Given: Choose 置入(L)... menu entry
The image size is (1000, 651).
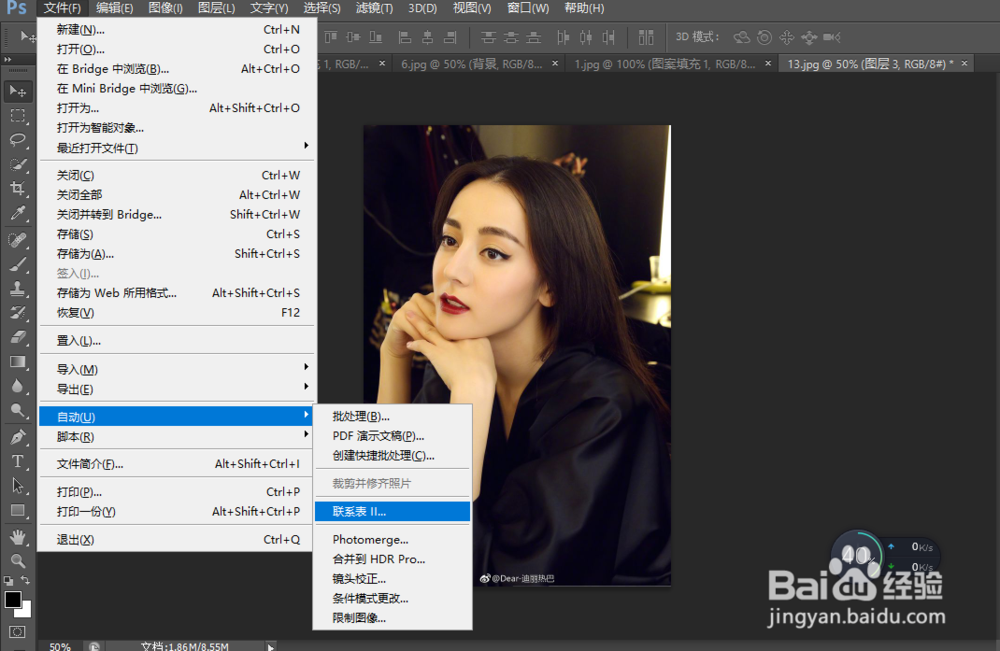Looking at the screenshot, I should [177, 340].
